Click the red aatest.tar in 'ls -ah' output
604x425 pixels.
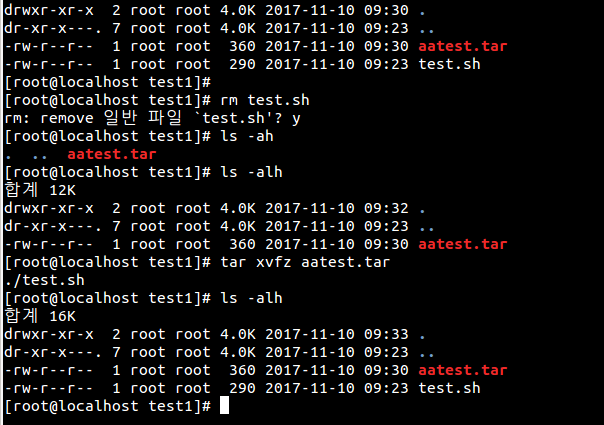[112, 154]
